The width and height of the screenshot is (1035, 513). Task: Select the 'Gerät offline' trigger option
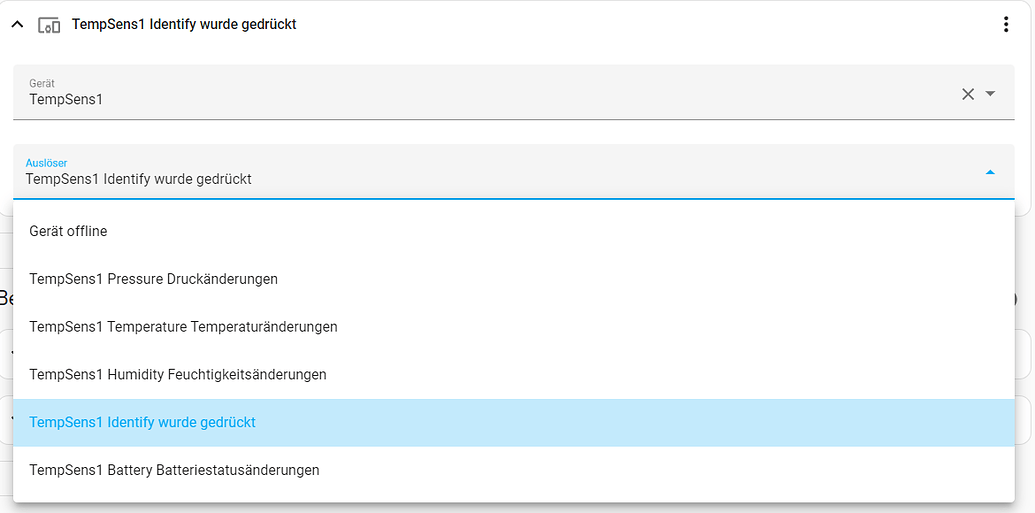(x=68, y=231)
